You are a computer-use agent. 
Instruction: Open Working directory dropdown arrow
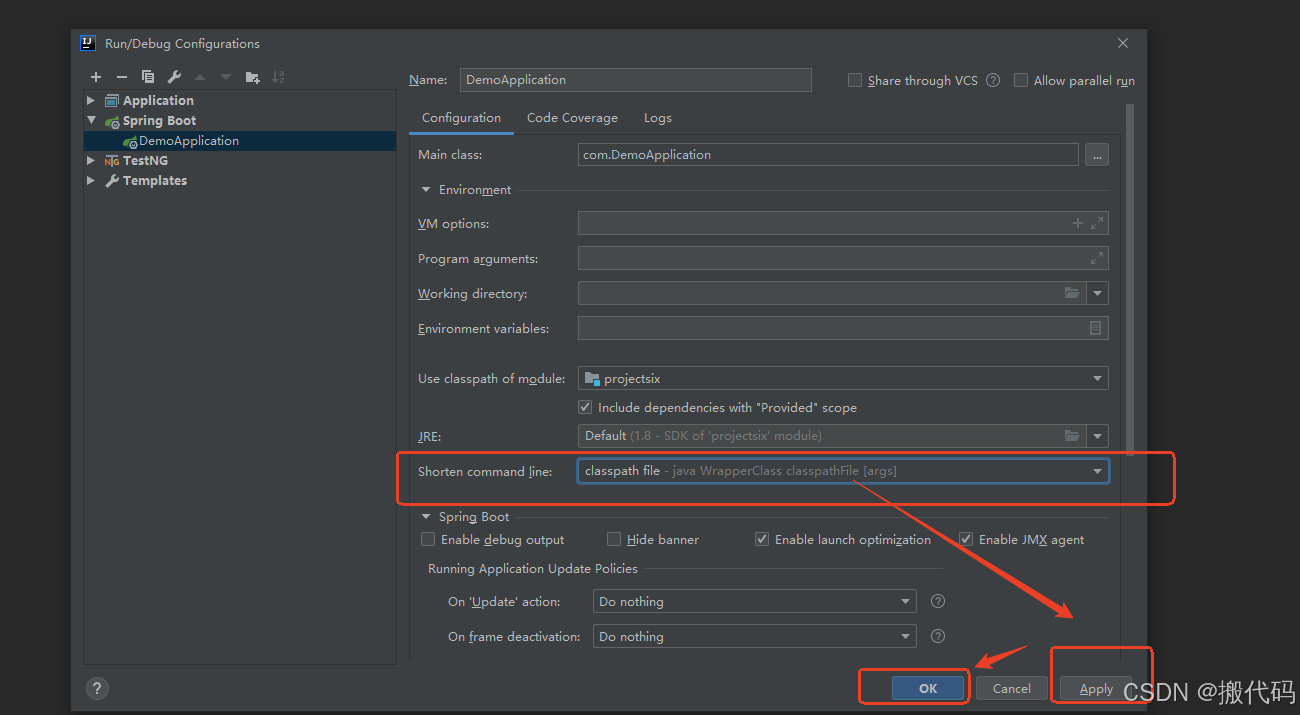(1098, 293)
